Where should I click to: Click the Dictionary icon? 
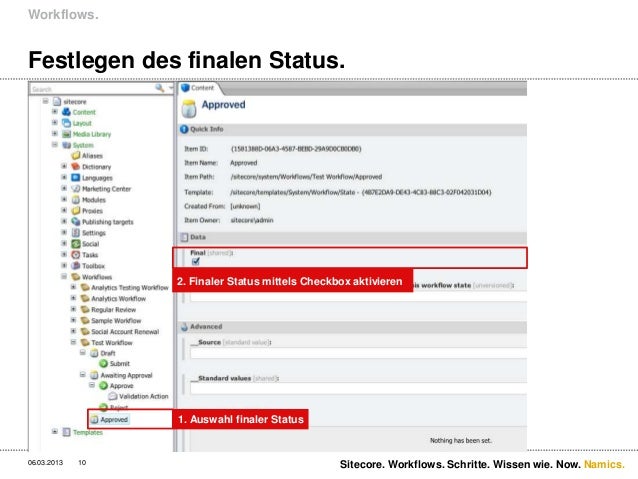tap(76, 166)
